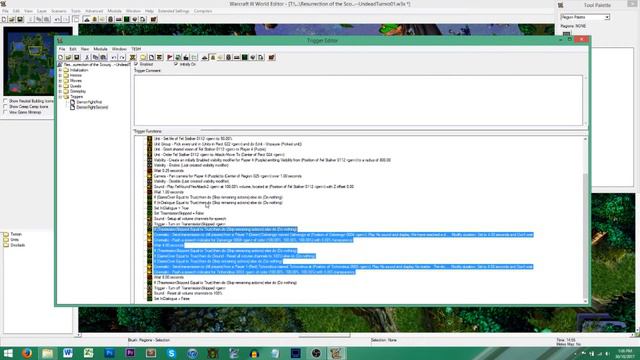This screenshot has width=640, height=360.
Task: Click New Trigger page icon in Trigger Editor
Action: 151,58
